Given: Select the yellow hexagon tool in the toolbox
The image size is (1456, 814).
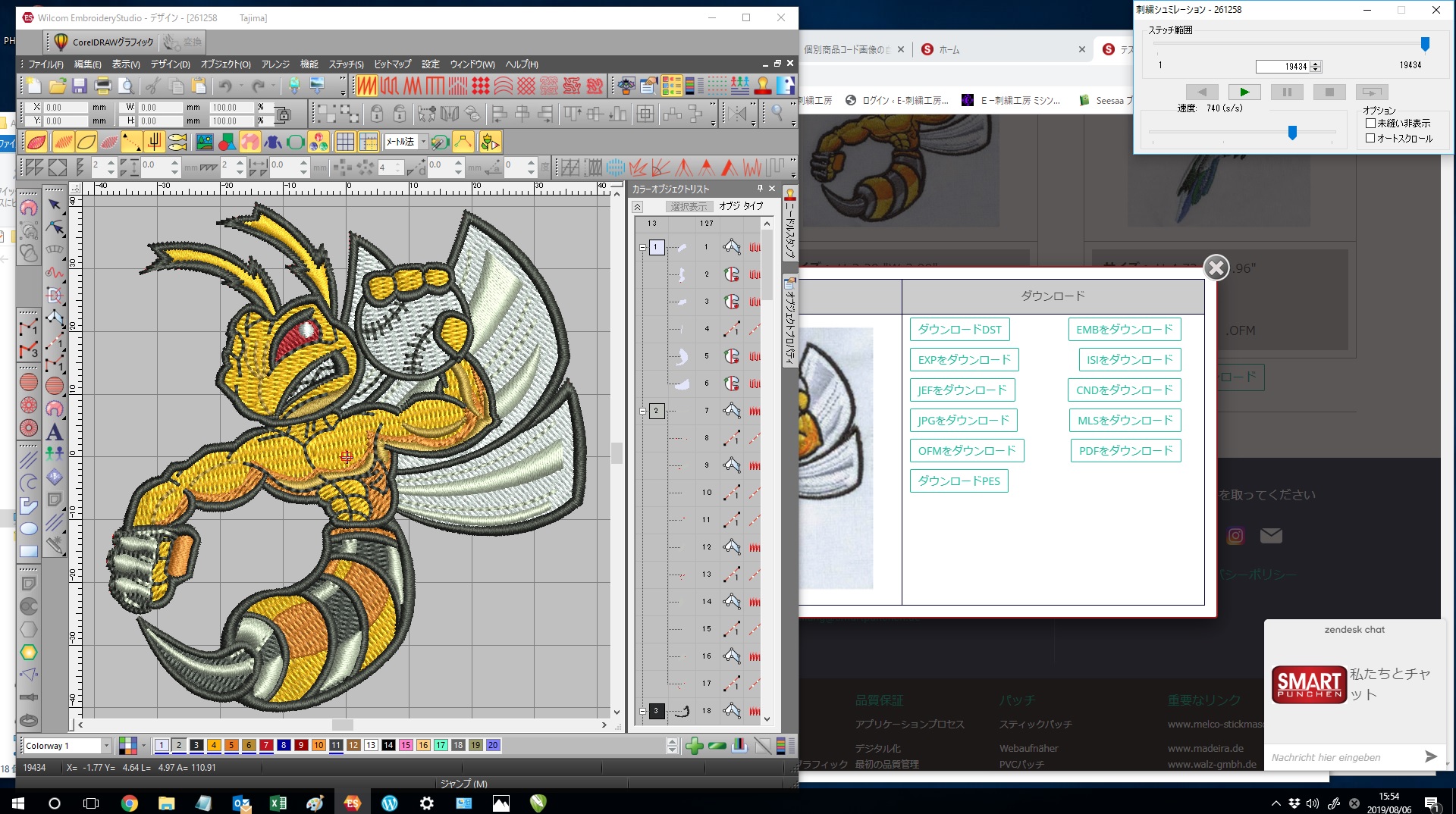Looking at the screenshot, I should (29, 652).
